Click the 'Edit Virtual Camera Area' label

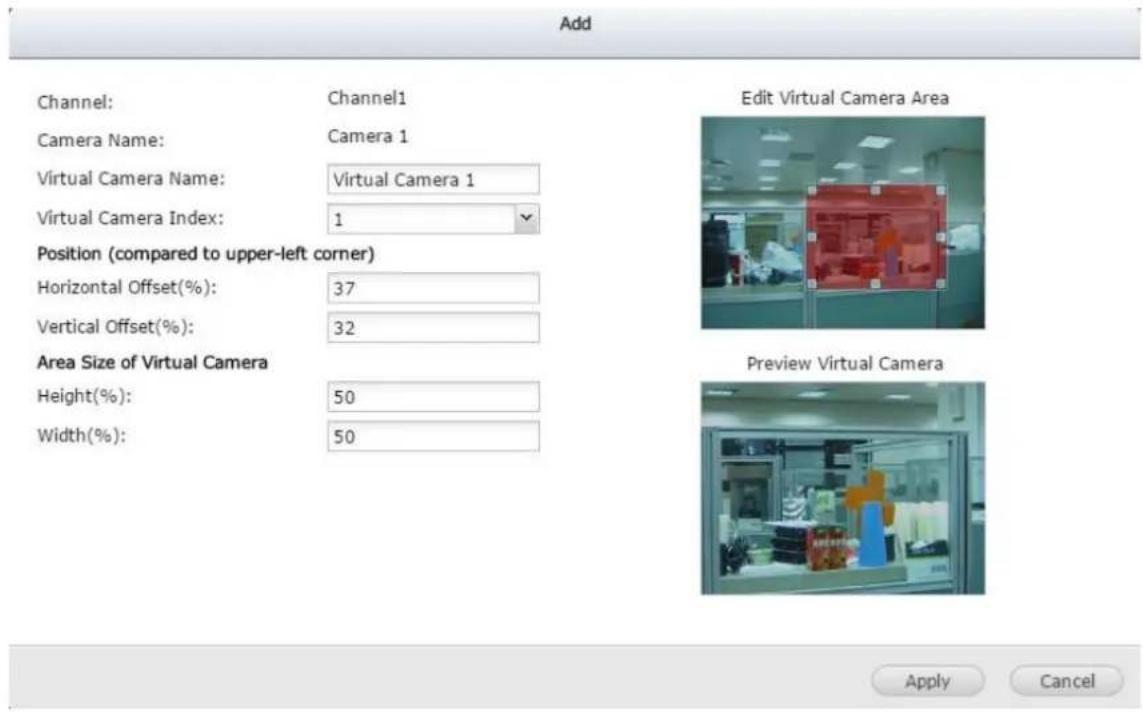(845, 98)
